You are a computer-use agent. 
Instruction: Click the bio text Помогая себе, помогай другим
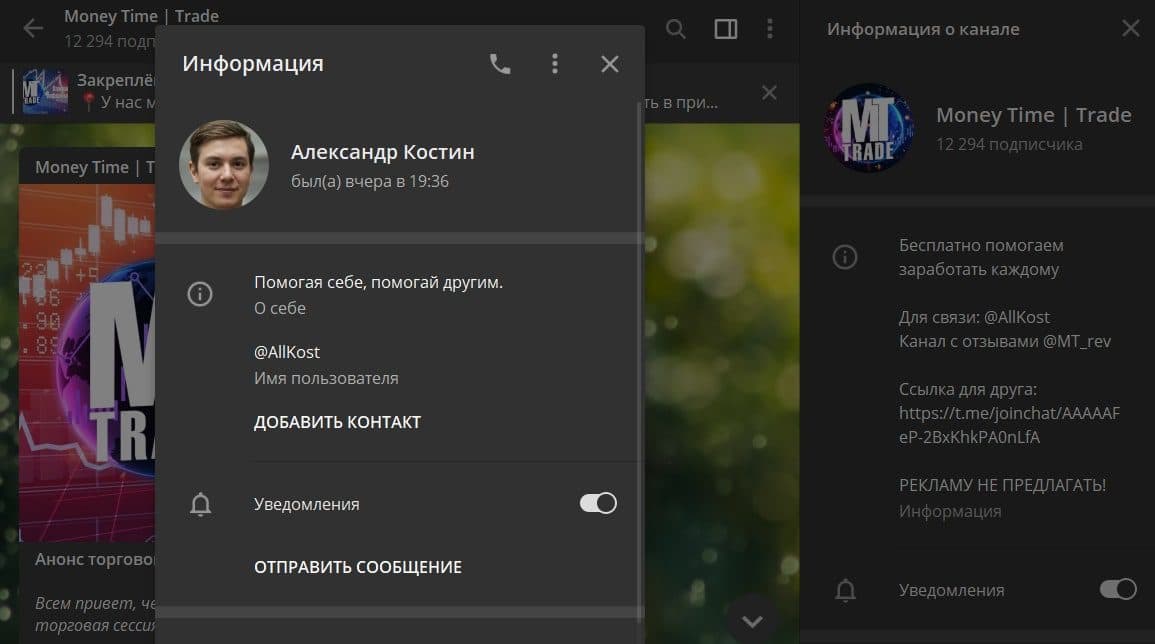tap(379, 282)
